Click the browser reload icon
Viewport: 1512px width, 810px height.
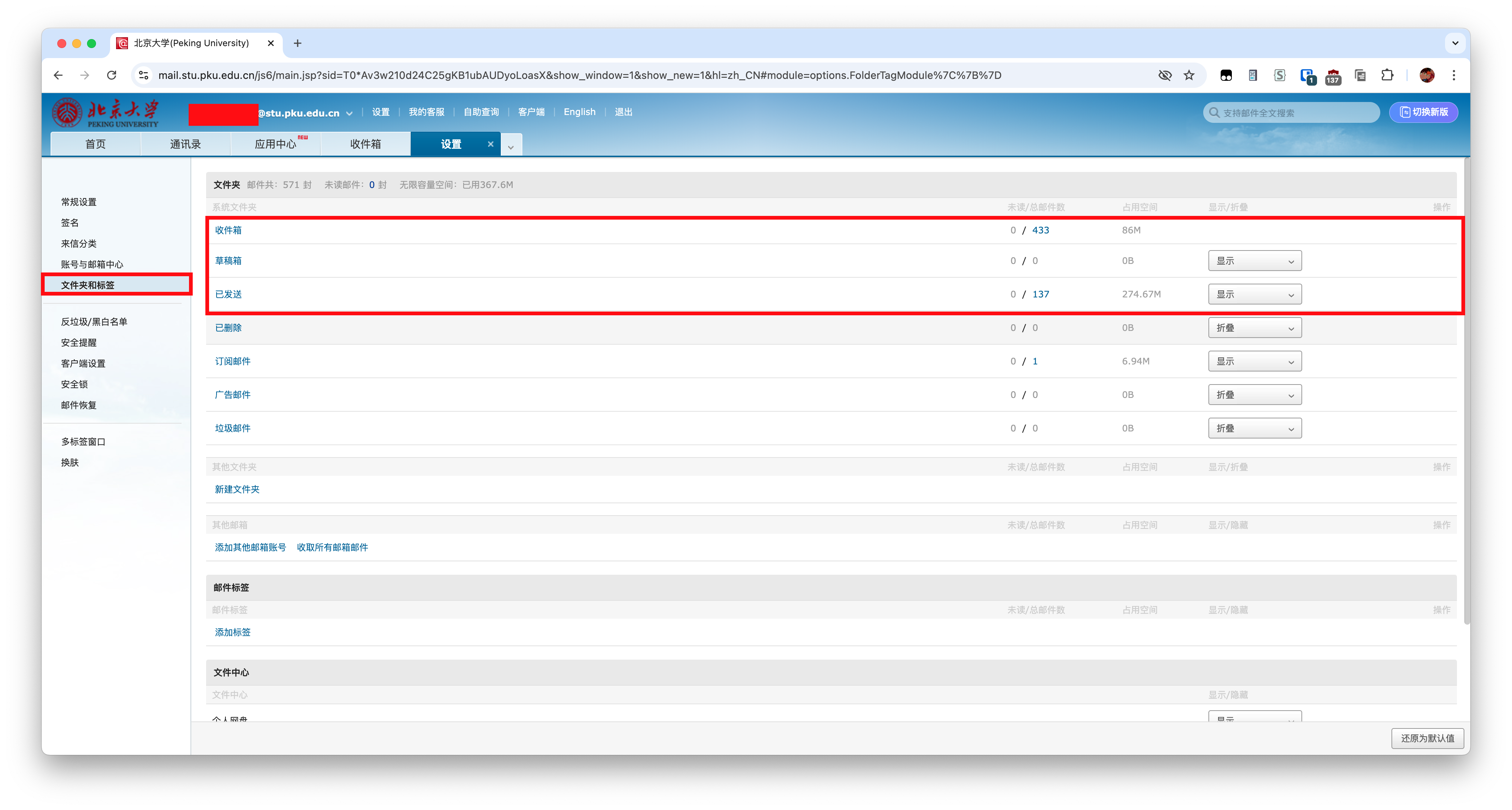pos(112,75)
